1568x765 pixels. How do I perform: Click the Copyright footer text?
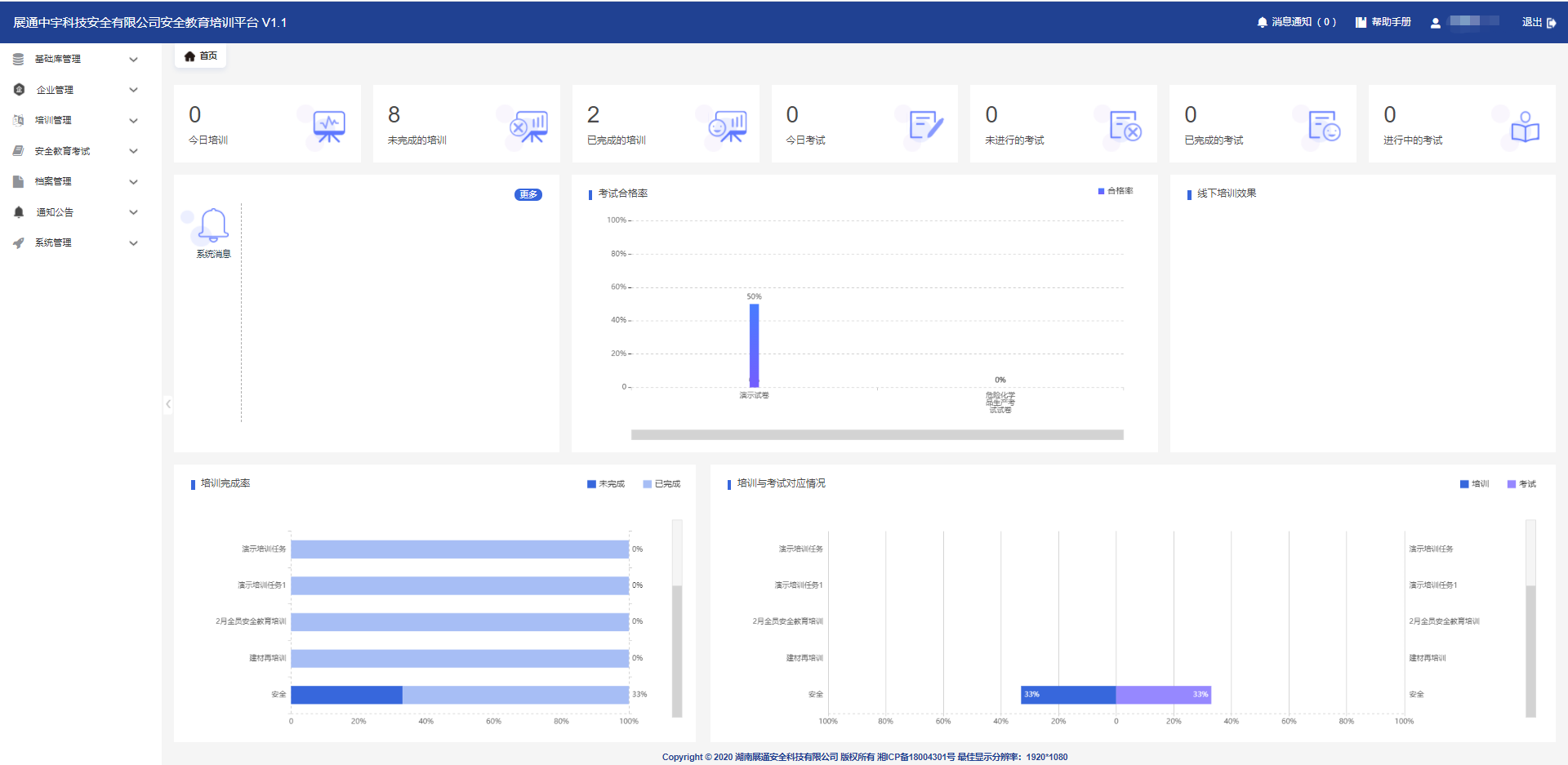point(865,757)
